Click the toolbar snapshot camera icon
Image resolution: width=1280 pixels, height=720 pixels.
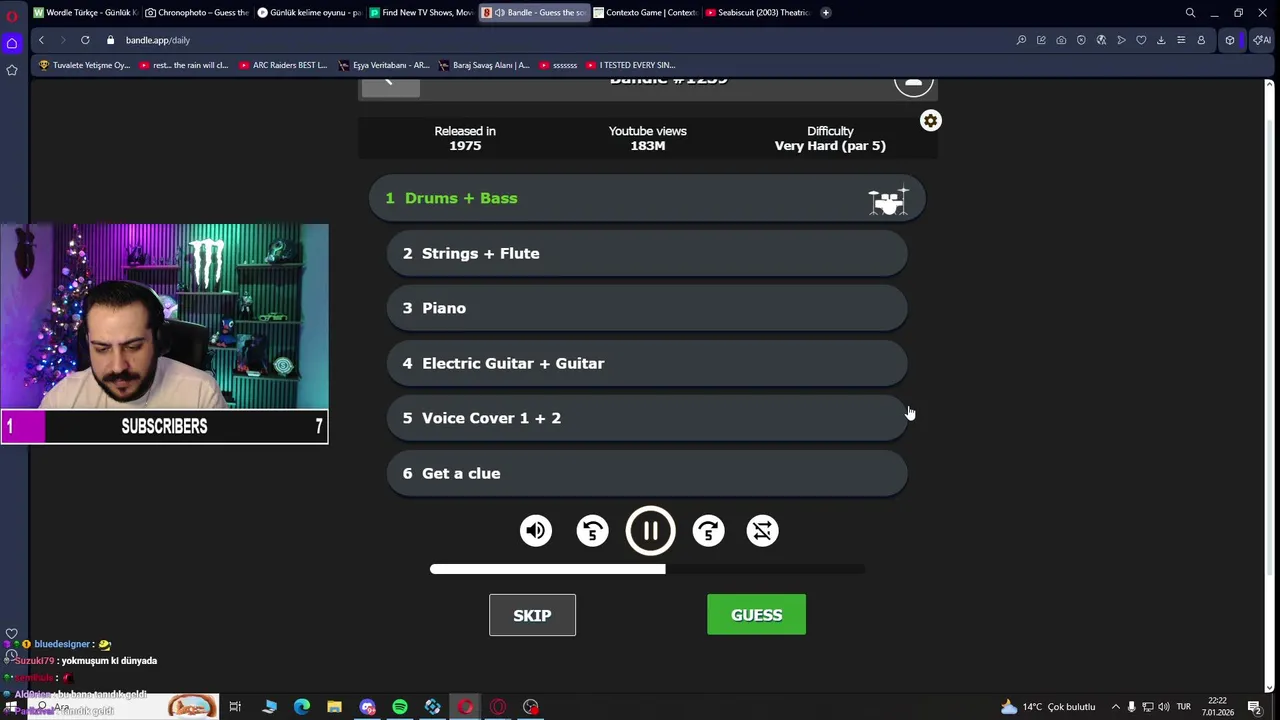[x=1061, y=40]
